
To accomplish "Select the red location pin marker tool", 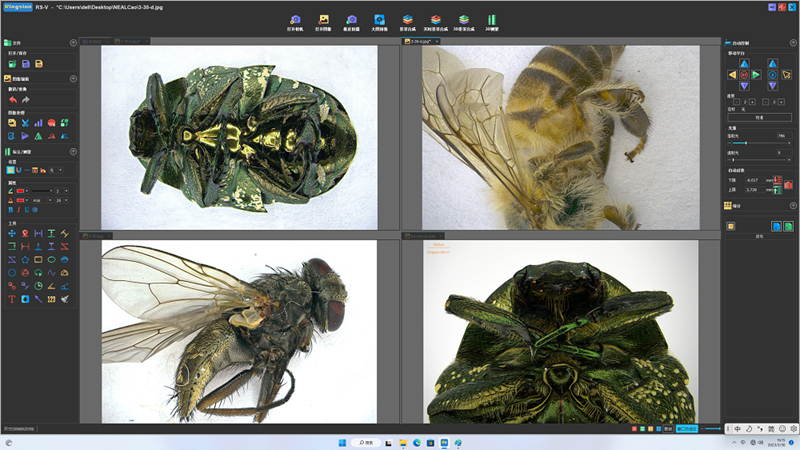I will pyautogui.click(x=25, y=233).
